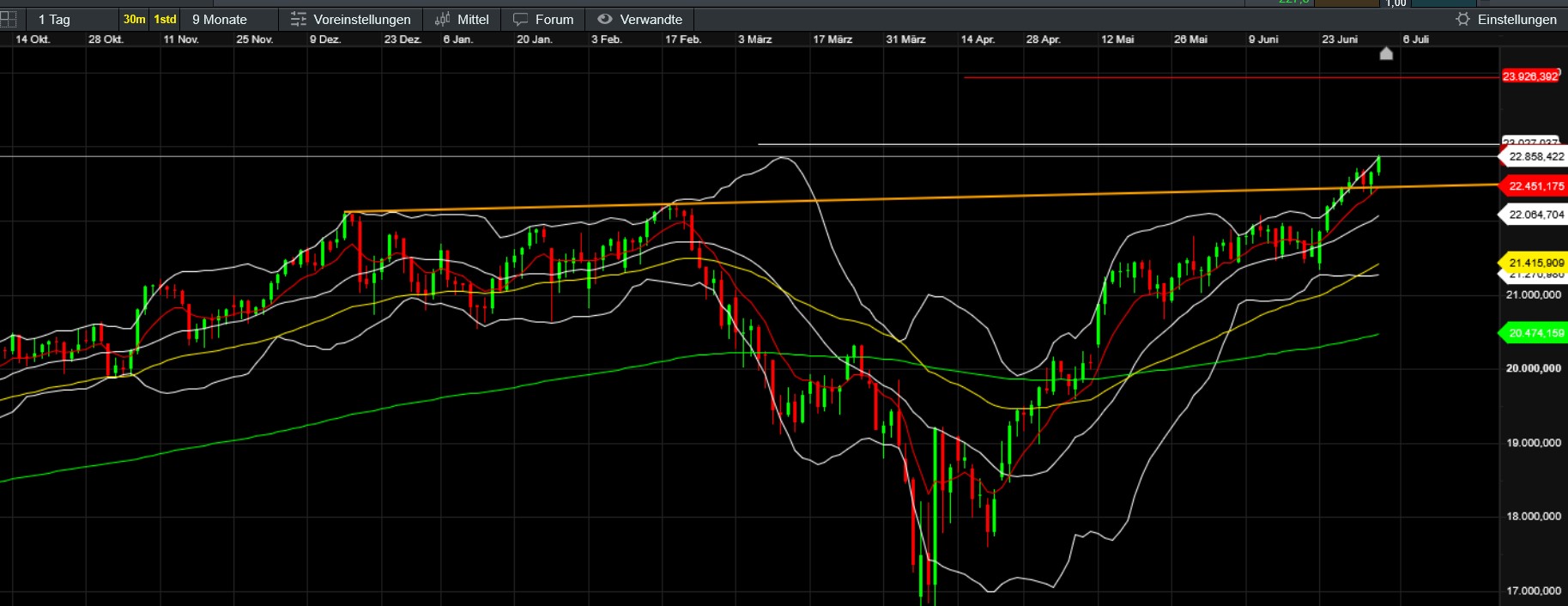Click the 18.000,000 axis value
Viewport: 1568px width, 606px height.
pyautogui.click(x=1534, y=516)
